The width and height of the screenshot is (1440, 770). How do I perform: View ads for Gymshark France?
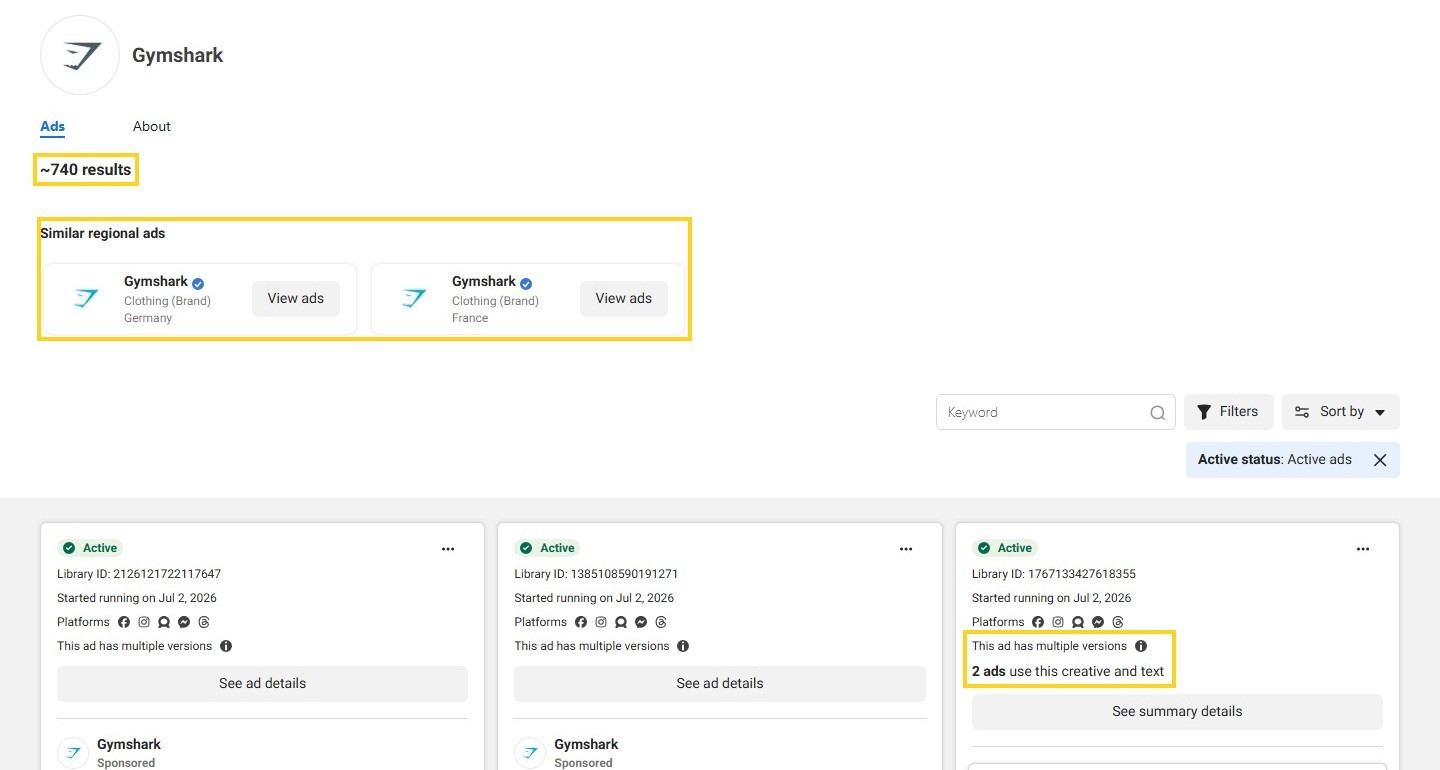pos(624,298)
